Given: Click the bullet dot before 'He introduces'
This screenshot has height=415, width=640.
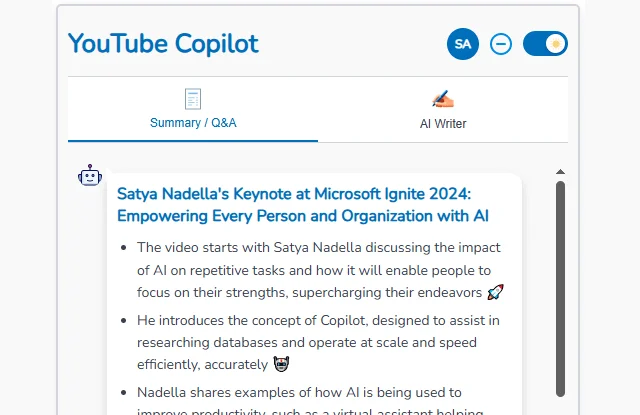Looking at the screenshot, I should coord(122,320).
